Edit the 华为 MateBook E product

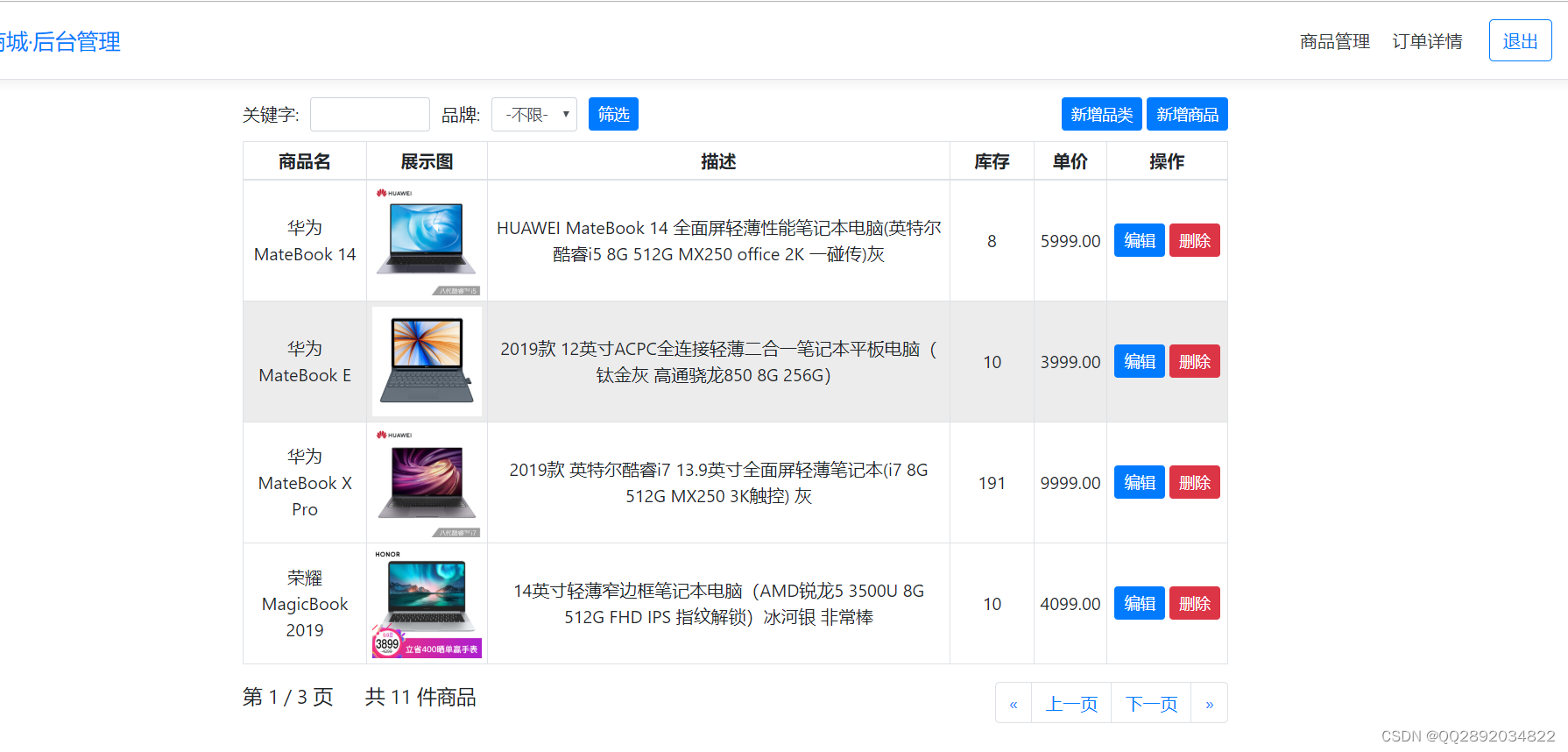[x=1139, y=361]
